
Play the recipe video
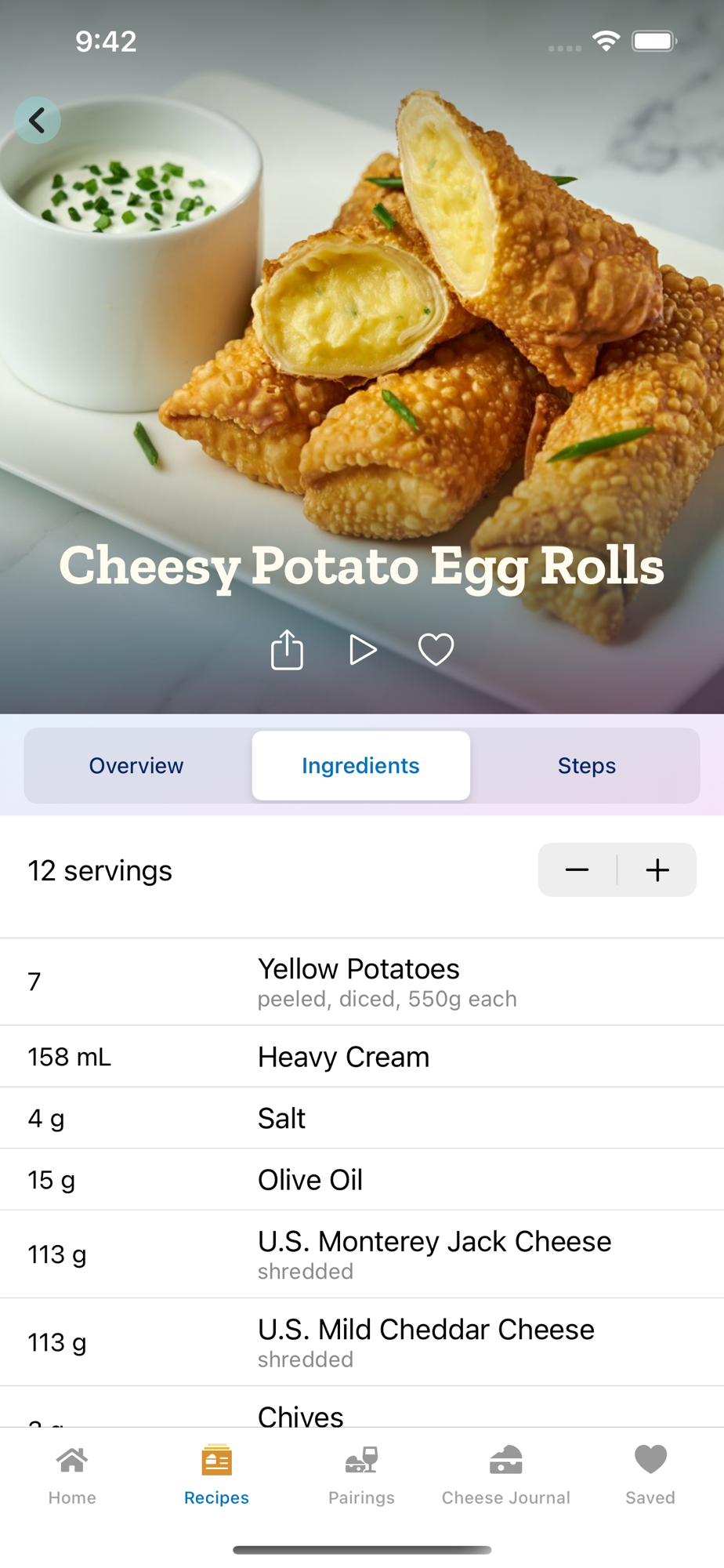pyautogui.click(x=362, y=650)
